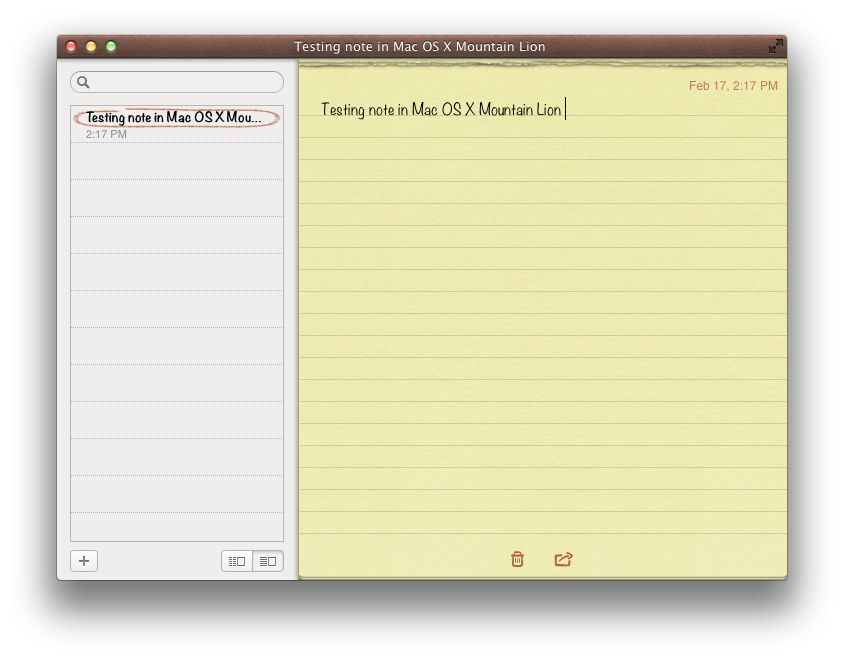Click the 2:17 PM timestamp in the note list
The image size is (844, 659).
click(107, 135)
